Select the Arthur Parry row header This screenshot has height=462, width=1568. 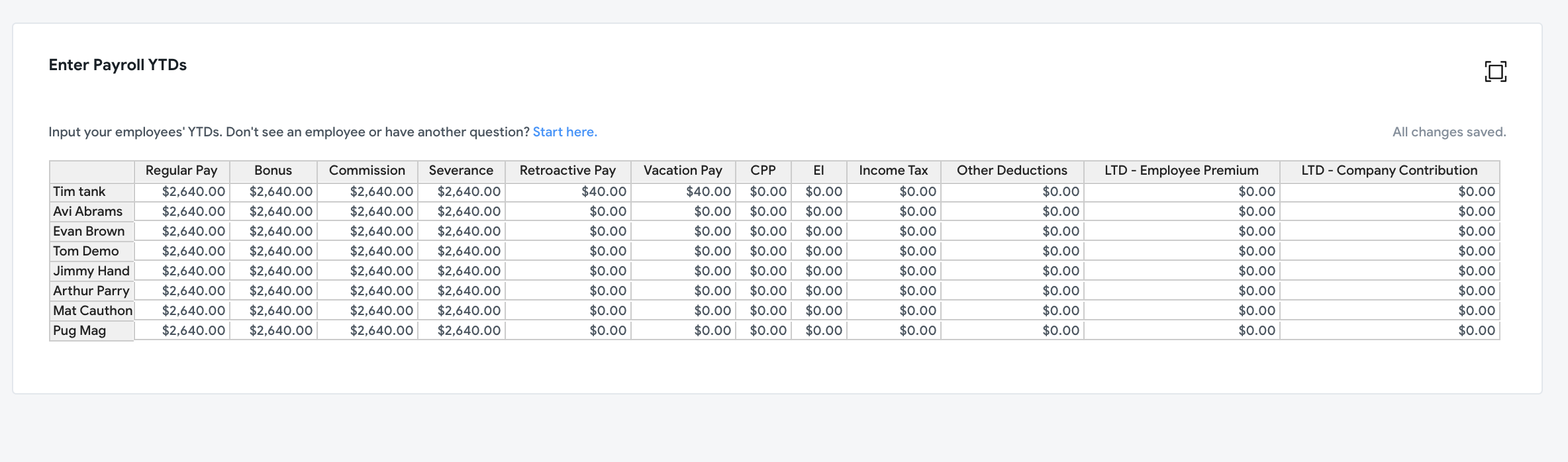[92, 291]
